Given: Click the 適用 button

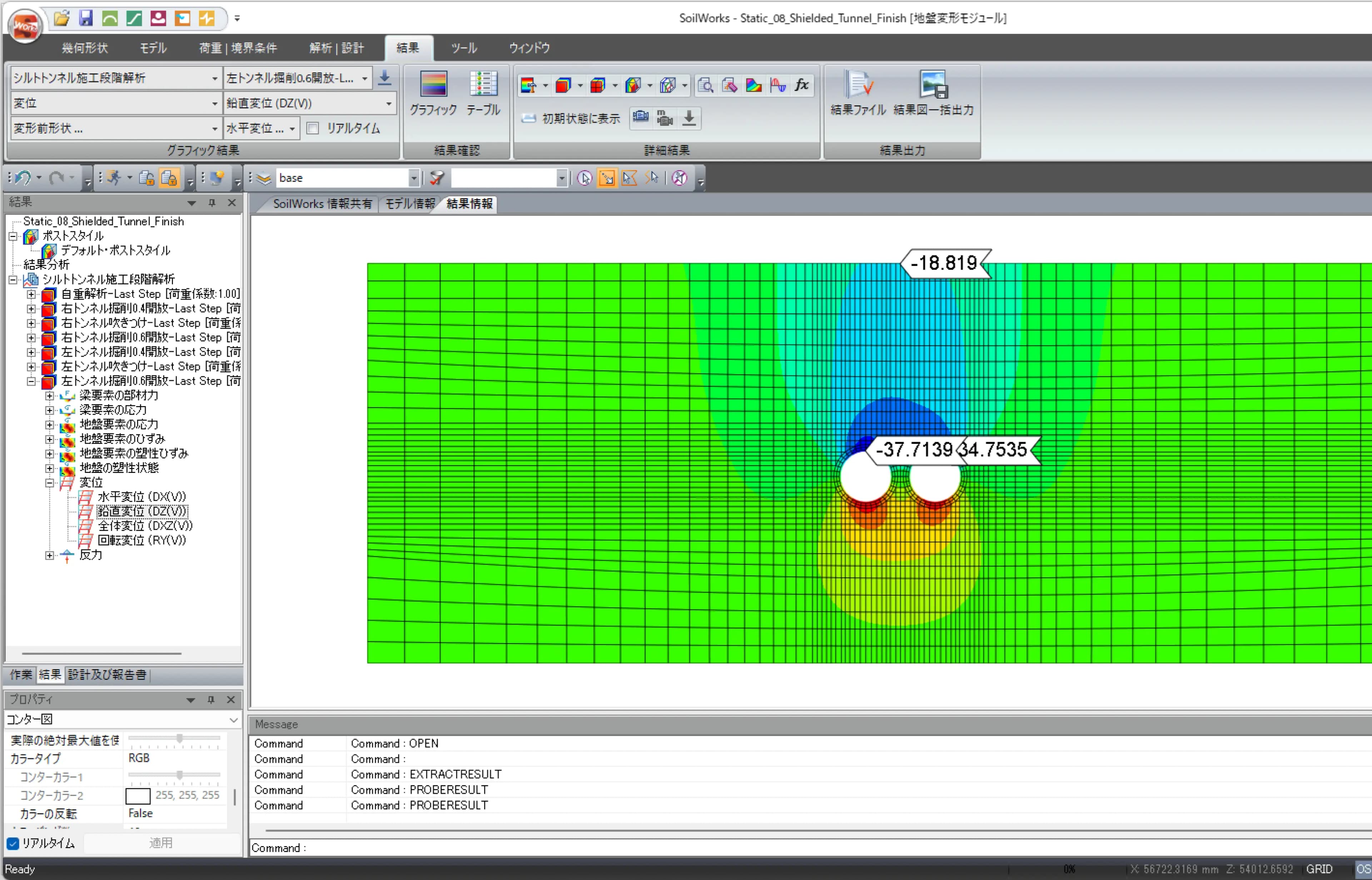Looking at the screenshot, I should (161, 843).
